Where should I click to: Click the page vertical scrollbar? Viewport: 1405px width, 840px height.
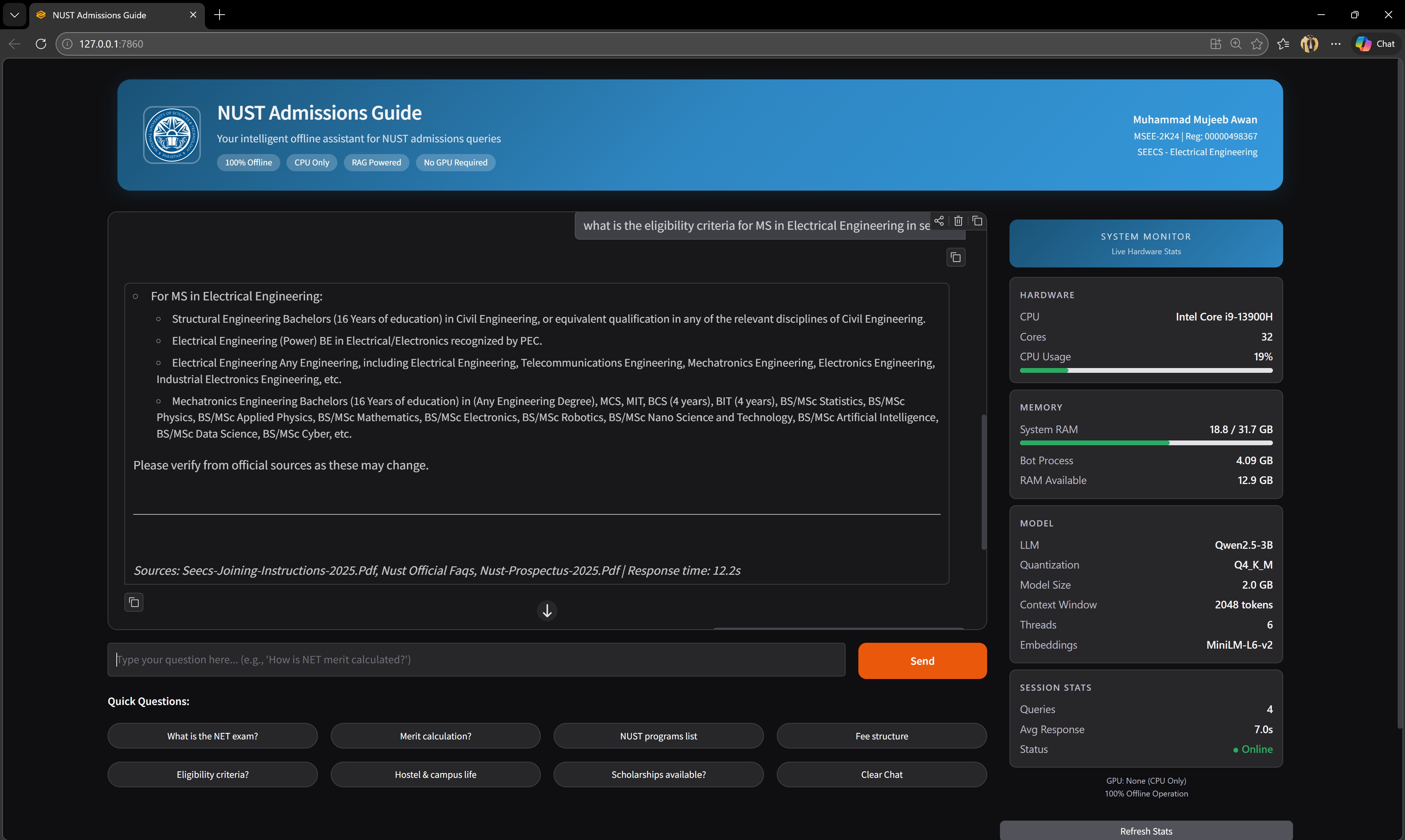pos(1400,393)
